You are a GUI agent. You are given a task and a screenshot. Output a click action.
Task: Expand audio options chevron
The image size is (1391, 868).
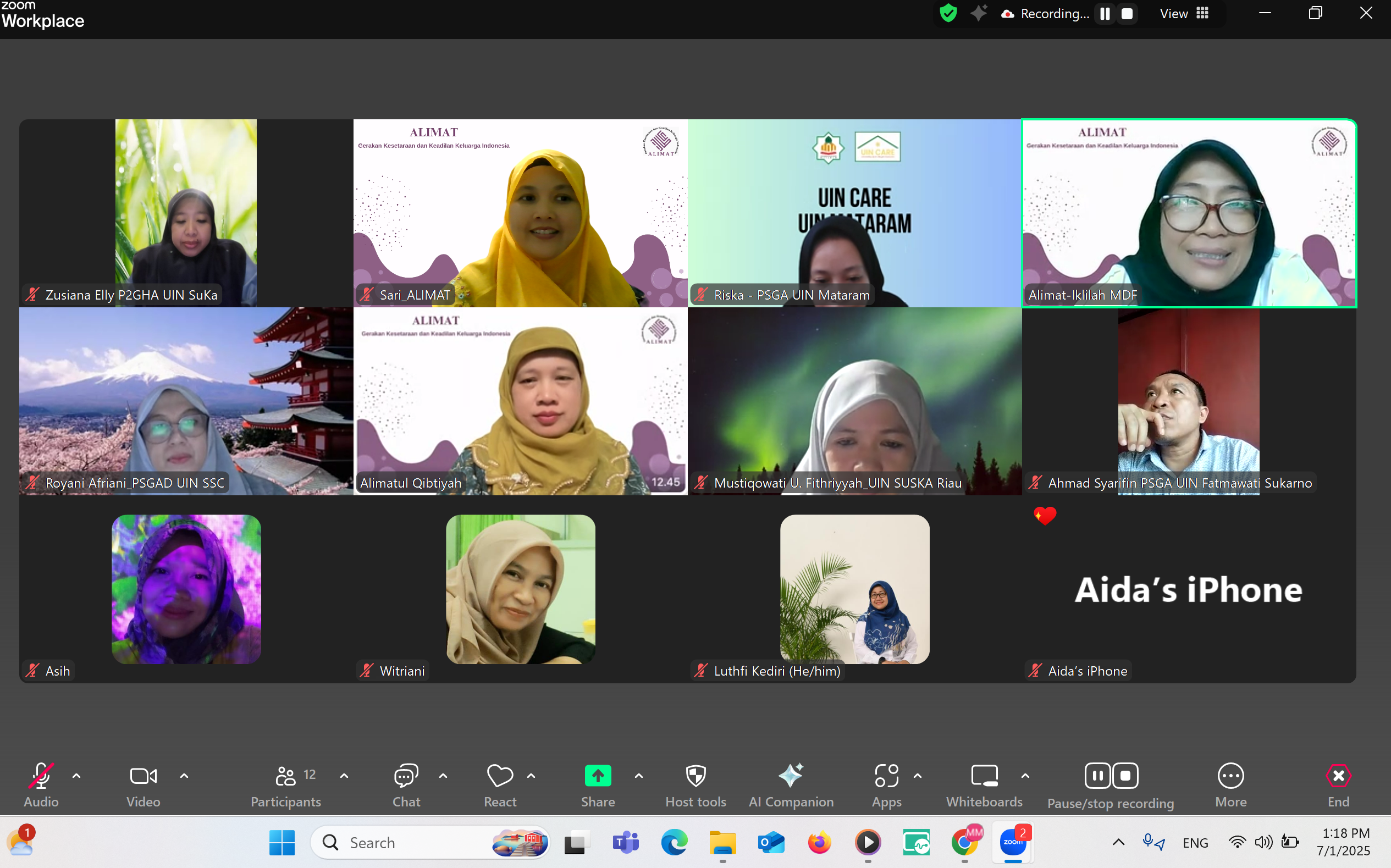pyautogui.click(x=76, y=776)
